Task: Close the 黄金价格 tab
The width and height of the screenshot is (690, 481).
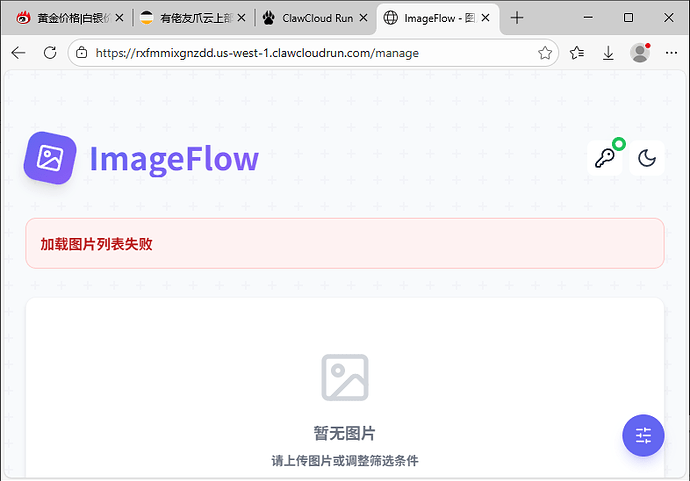Action: [x=119, y=18]
